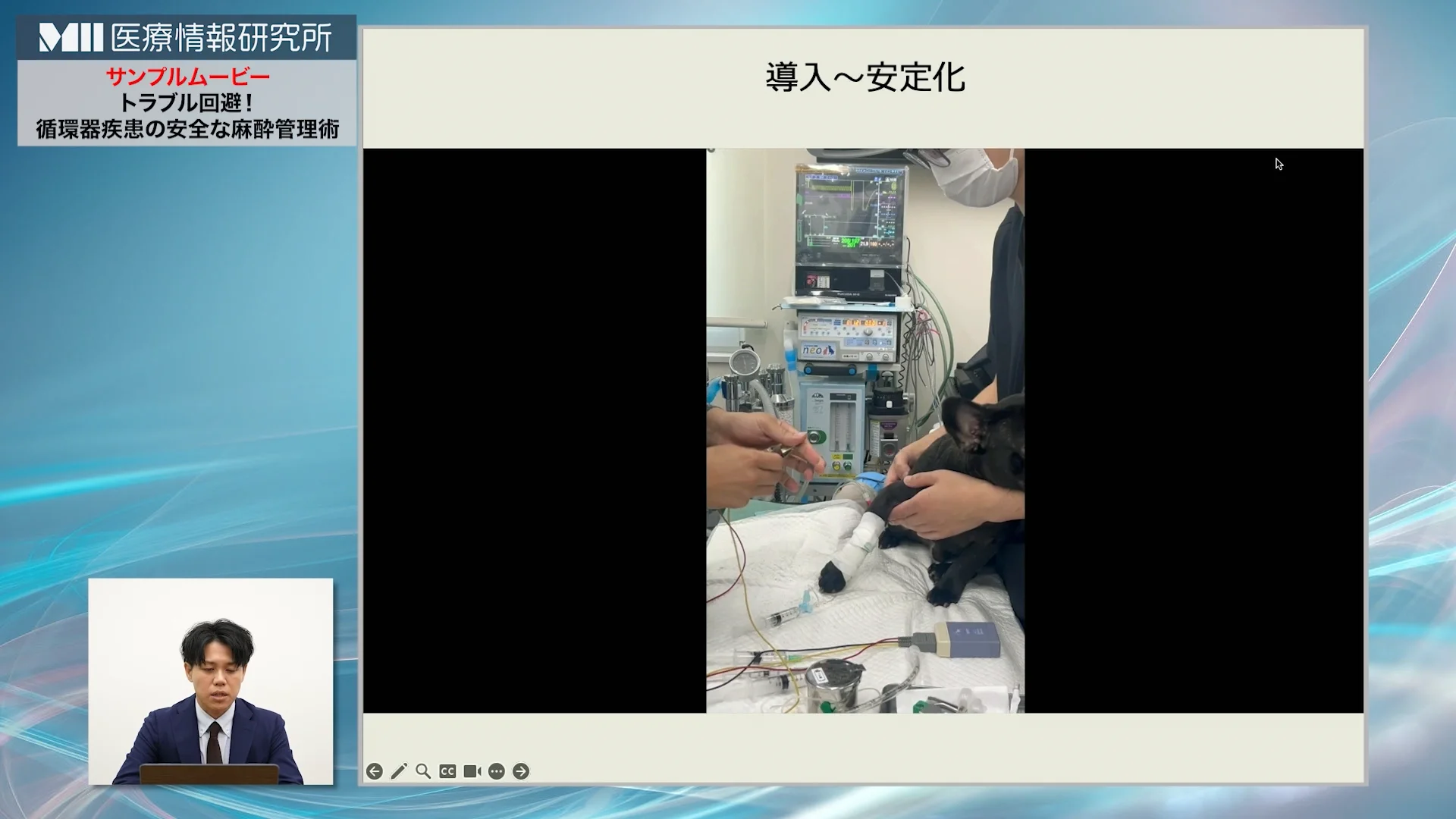Go to previous slide with left arrow
The width and height of the screenshot is (1456, 819).
coord(375,771)
